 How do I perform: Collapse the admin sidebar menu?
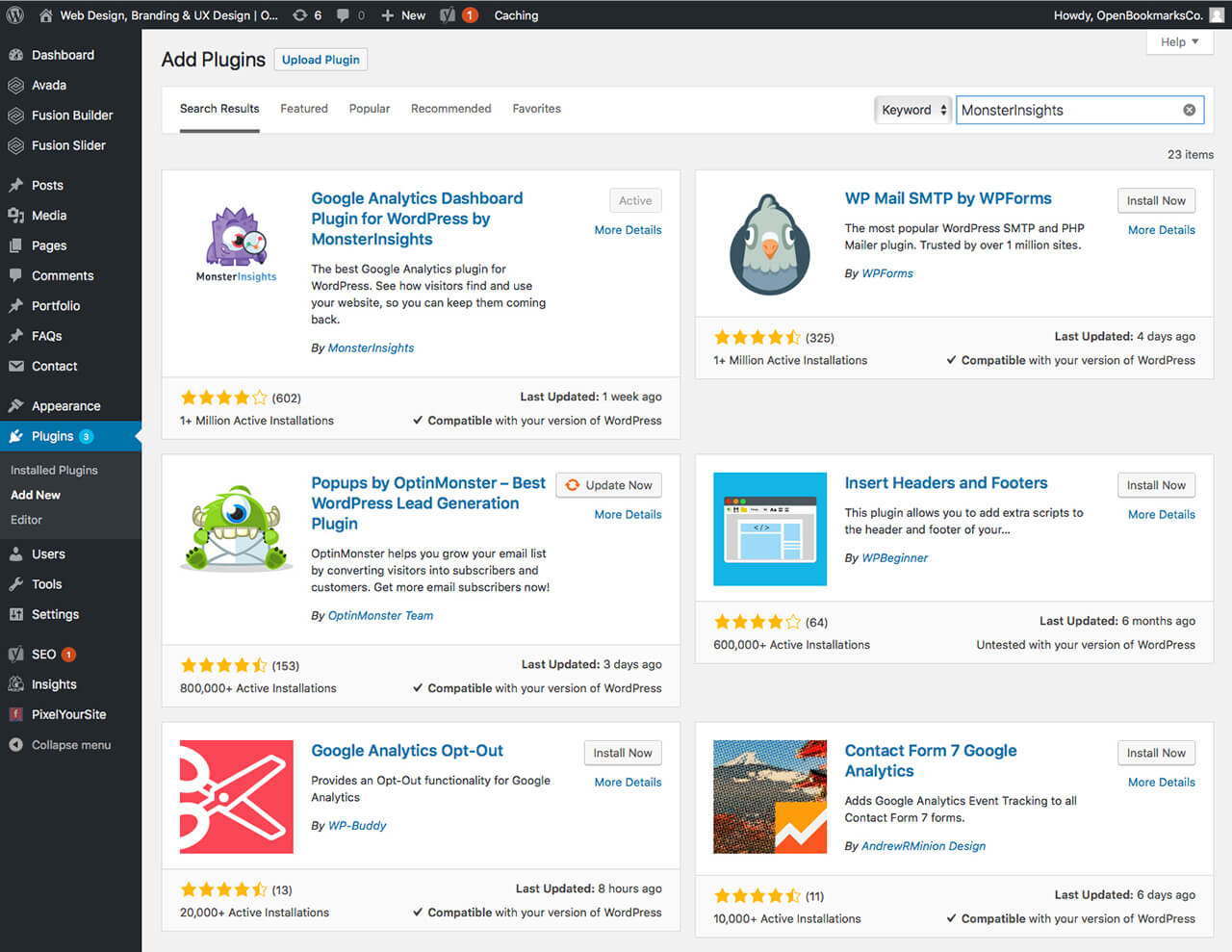coord(70,745)
